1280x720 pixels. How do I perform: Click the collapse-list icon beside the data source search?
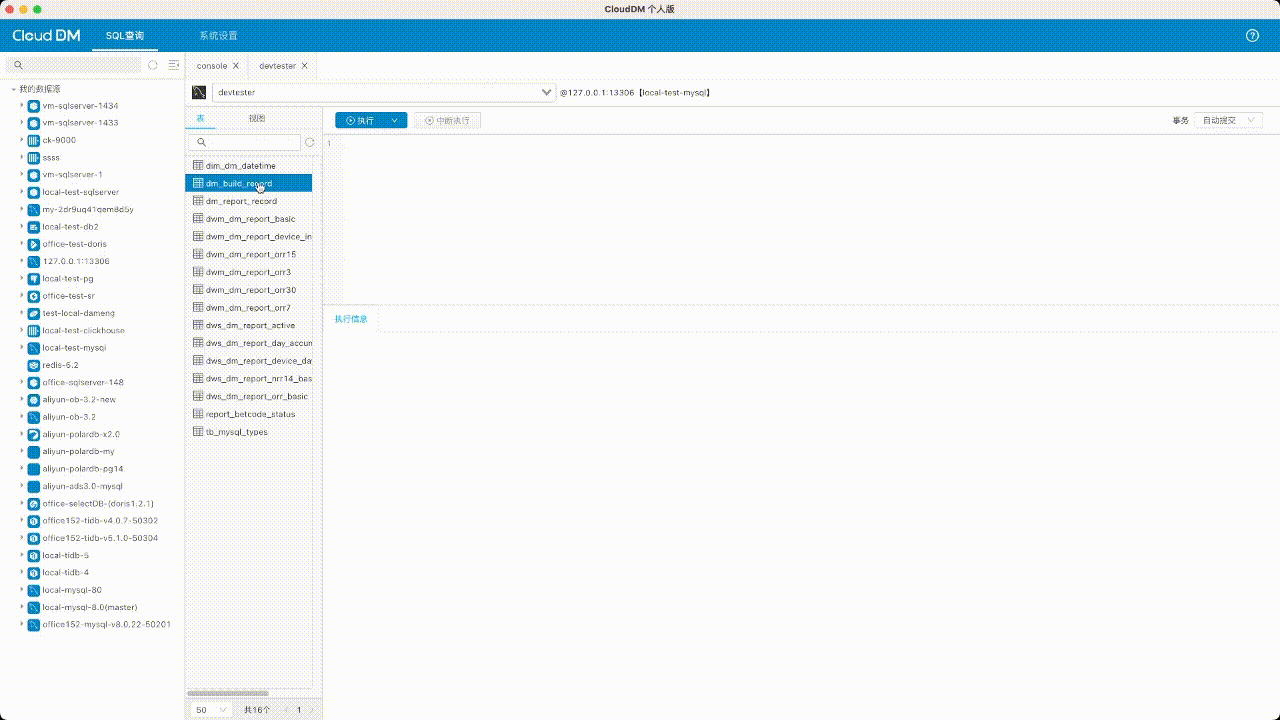(174, 65)
